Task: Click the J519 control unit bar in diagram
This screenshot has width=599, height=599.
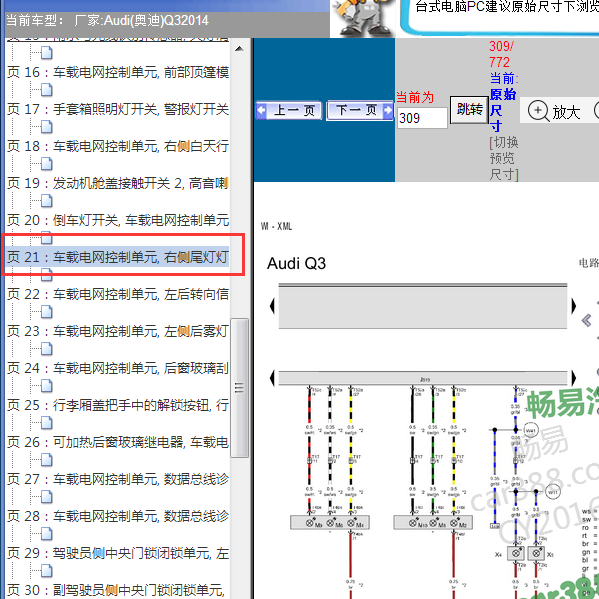Action: pyautogui.click(x=423, y=379)
